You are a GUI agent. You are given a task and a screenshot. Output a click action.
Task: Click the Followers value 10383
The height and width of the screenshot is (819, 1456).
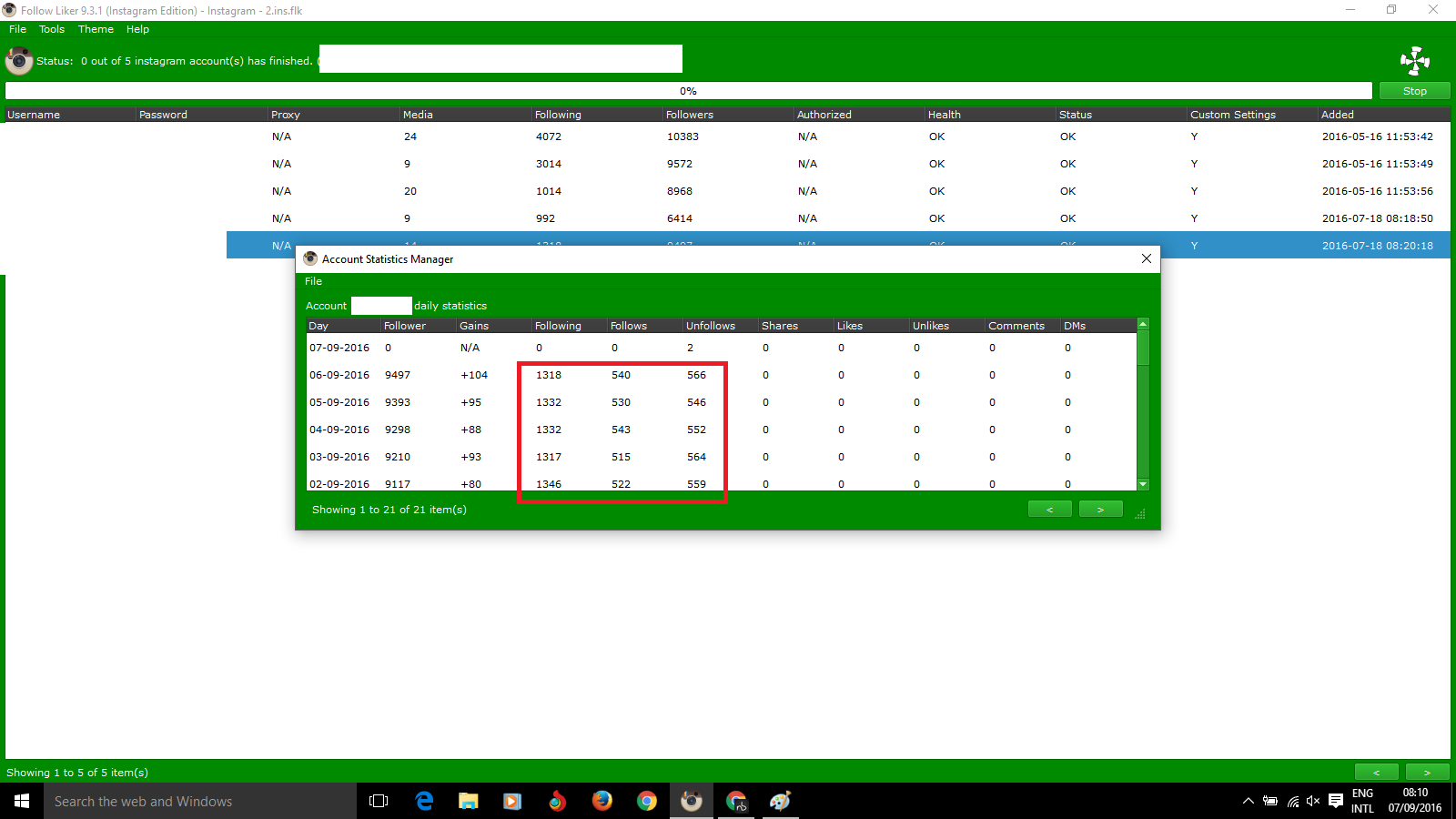click(x=682, y=136)
